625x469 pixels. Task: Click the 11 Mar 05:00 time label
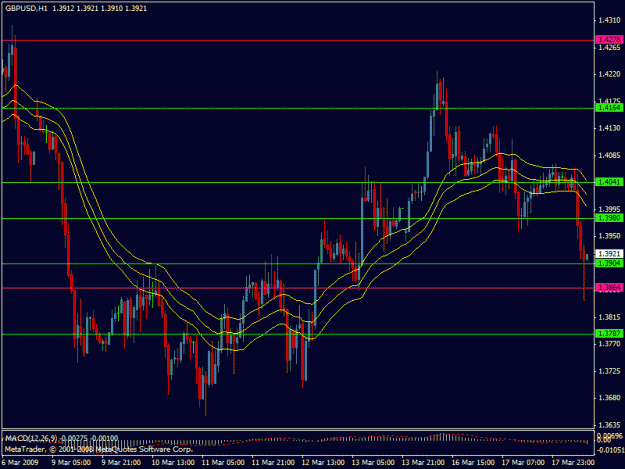point(223,462)
